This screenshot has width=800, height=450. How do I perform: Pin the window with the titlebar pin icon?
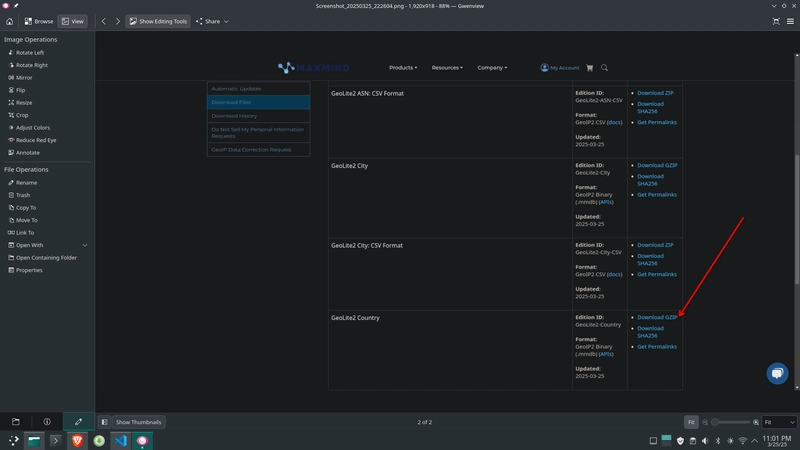(16, 6)
